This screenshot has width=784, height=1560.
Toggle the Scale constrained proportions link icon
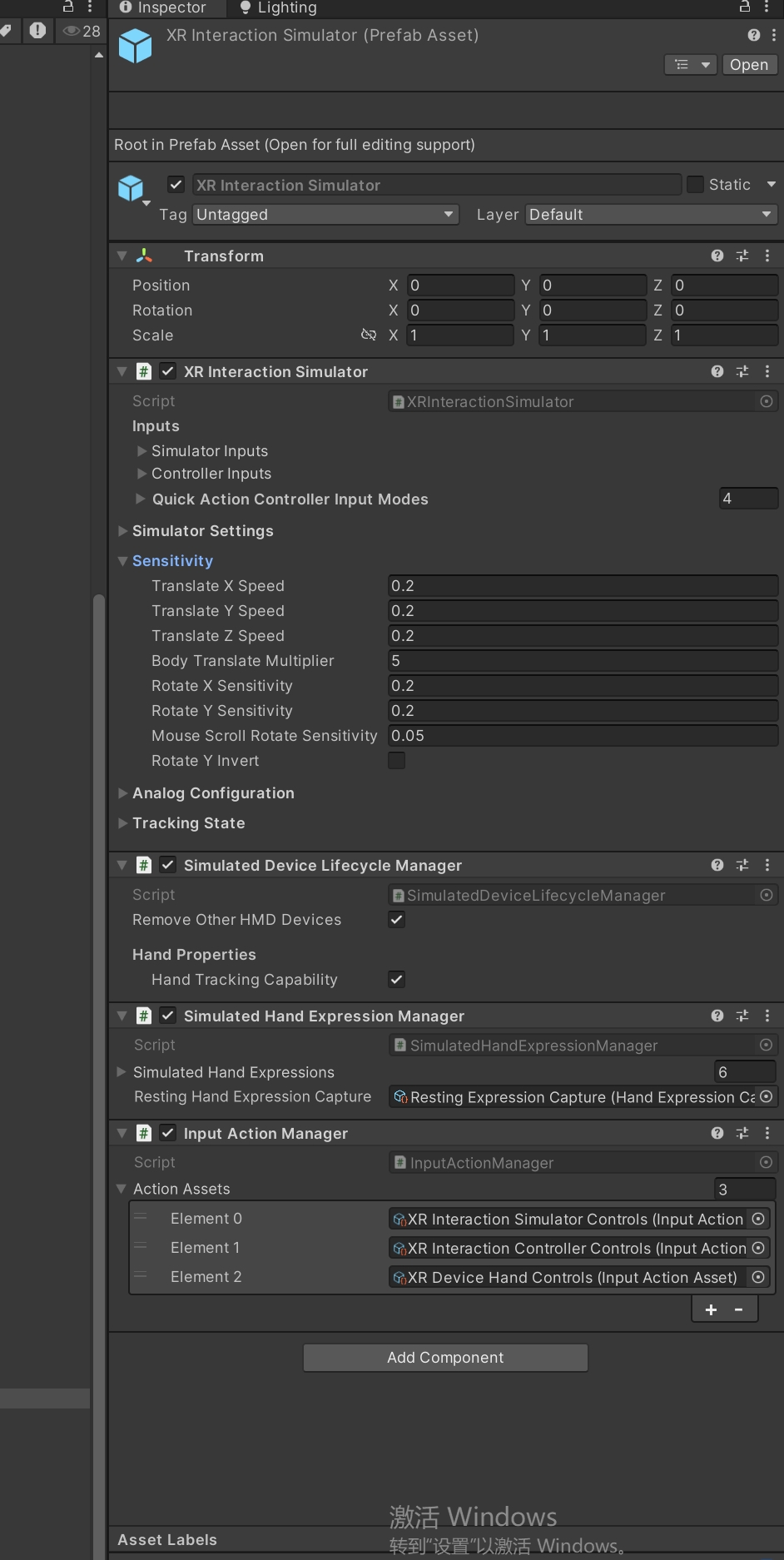[x=369, y=335]
